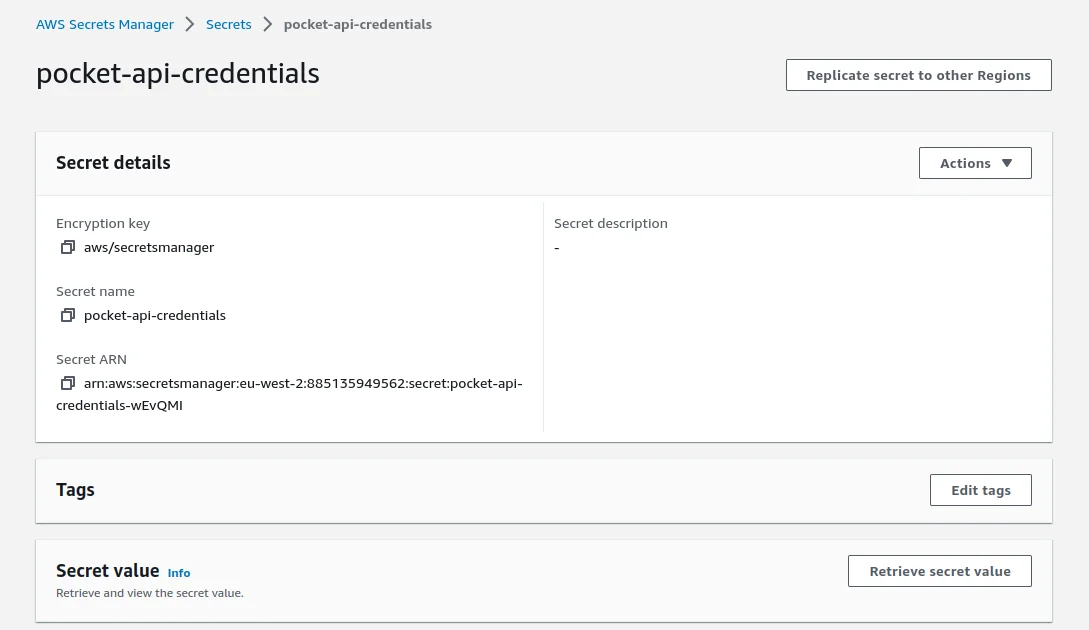The width and height of the screenshot is (1089, 630).
Task: Open Info link beside Secret value
Action: tap(179, 573)
